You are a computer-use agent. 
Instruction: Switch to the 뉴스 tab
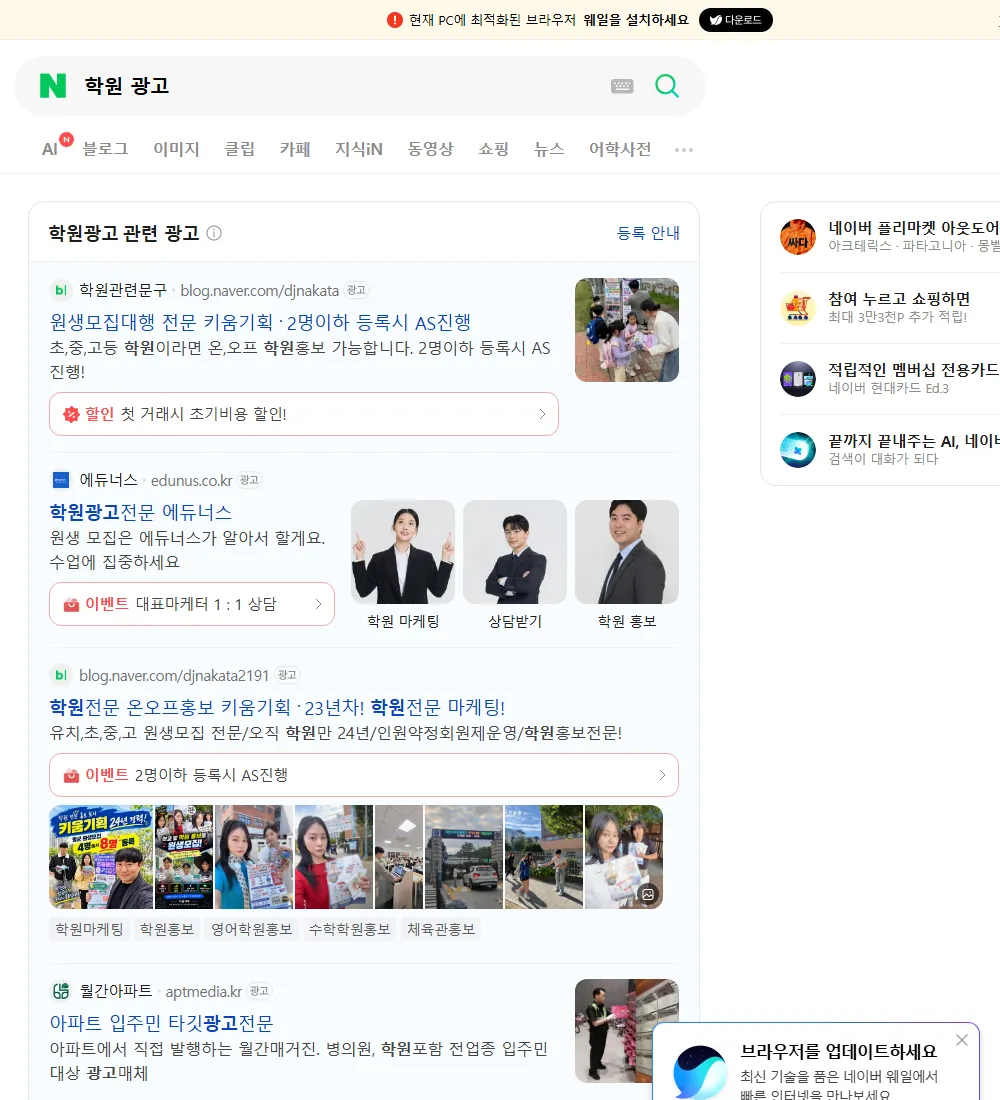(x=549, y=149)
